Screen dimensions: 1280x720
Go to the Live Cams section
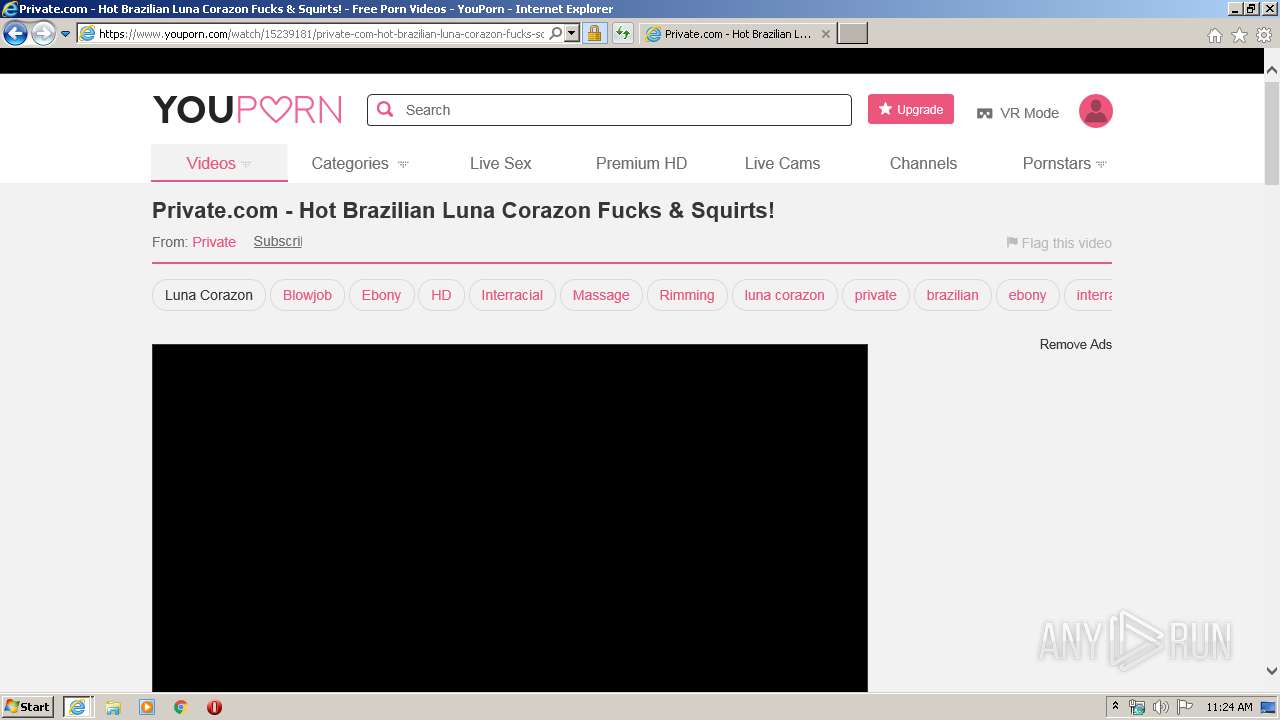pos(782,163)
